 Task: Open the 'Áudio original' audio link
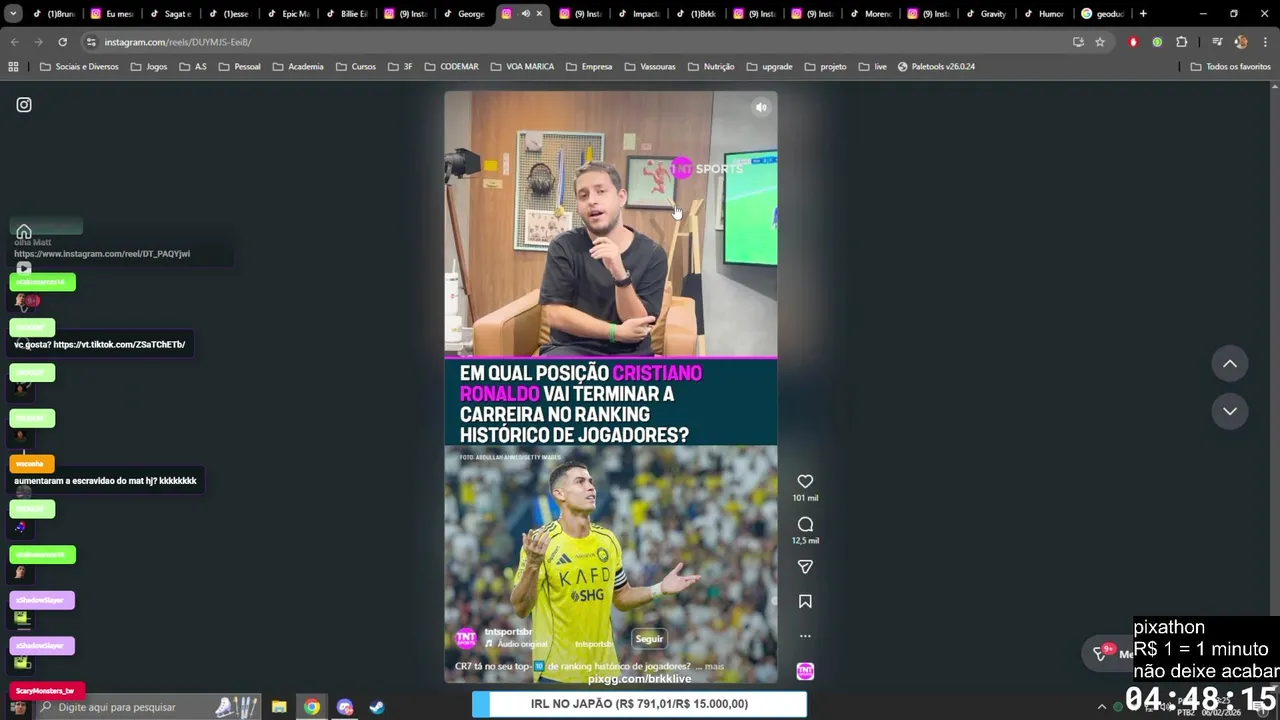pos(522,644)
